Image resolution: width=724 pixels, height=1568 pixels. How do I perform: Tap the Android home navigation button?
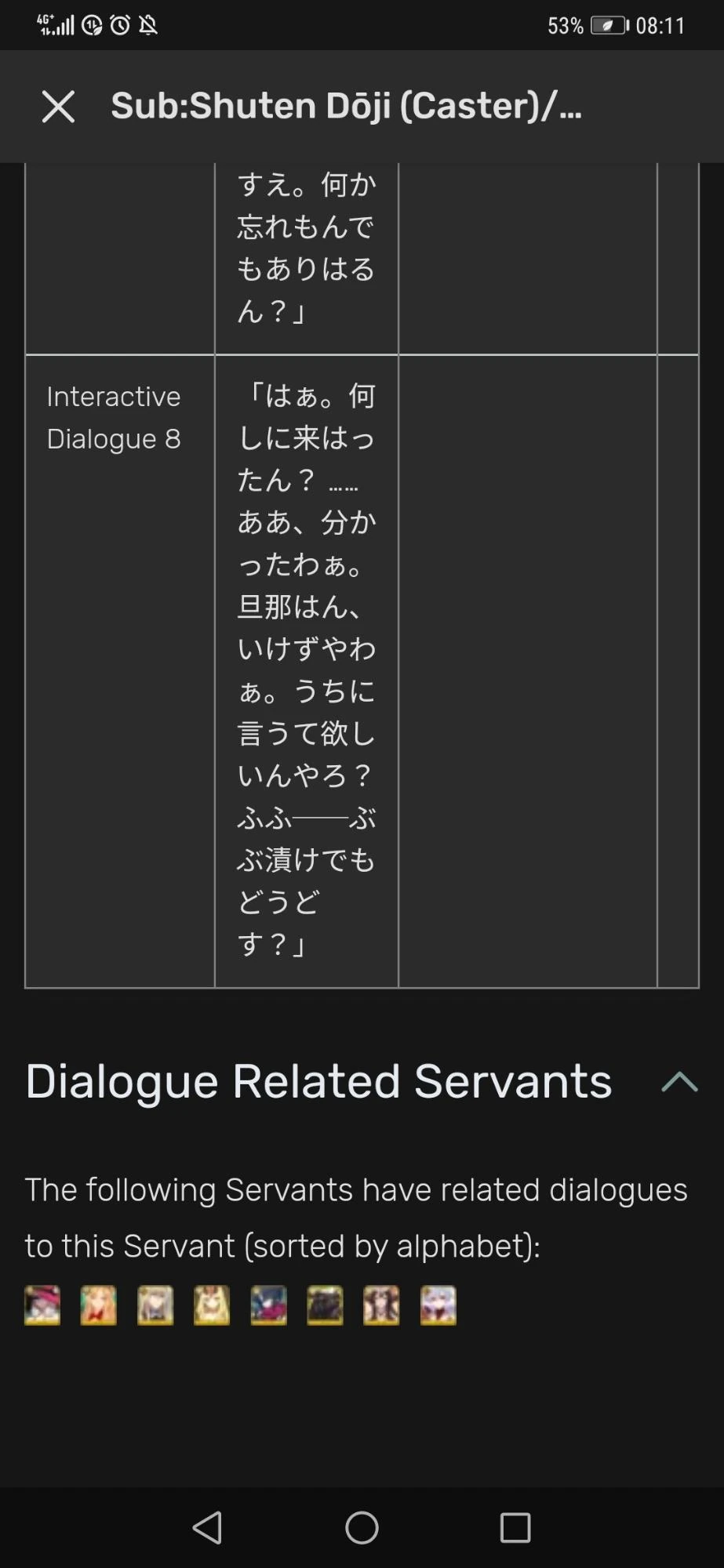362,1527
